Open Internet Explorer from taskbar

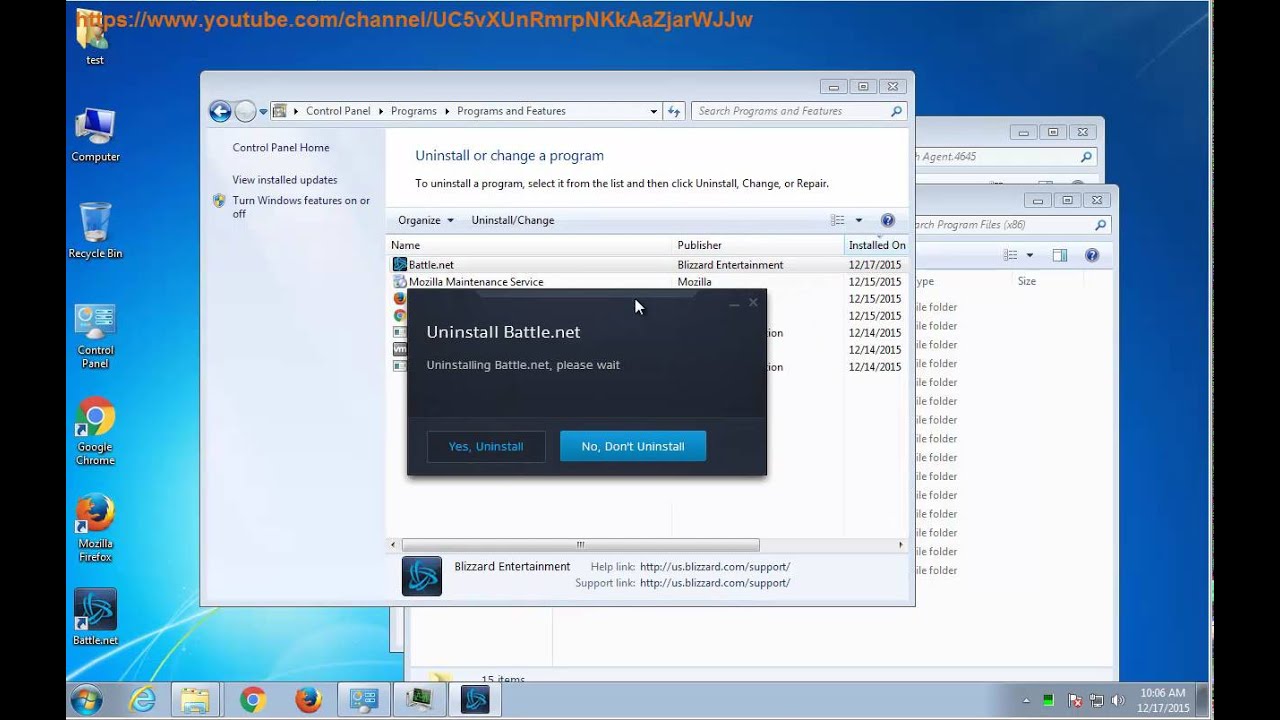pyautogui.click(x=143, y=699)
